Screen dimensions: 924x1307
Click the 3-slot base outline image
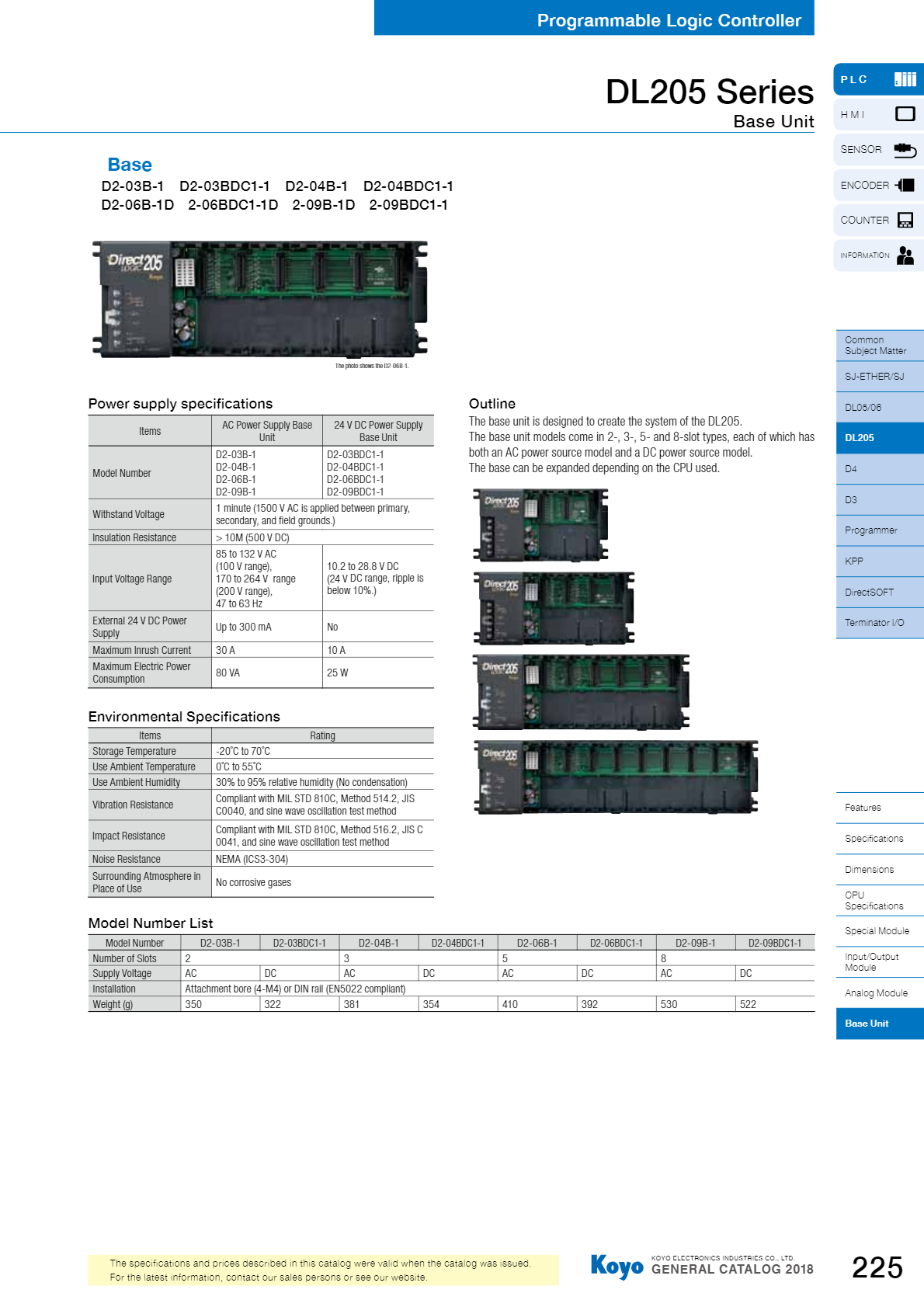coord(554,608)
